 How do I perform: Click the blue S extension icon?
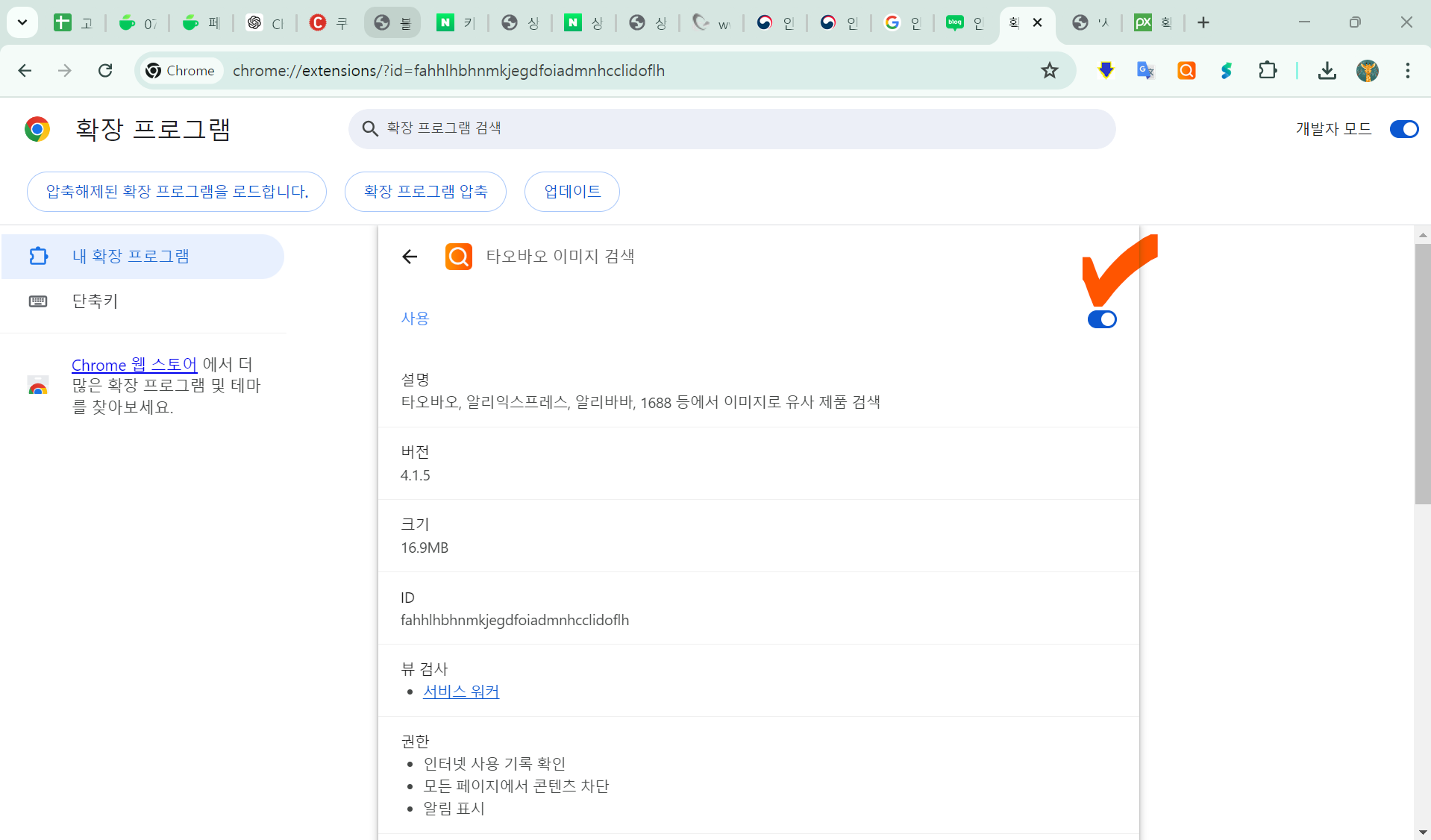click(1227, 71)
